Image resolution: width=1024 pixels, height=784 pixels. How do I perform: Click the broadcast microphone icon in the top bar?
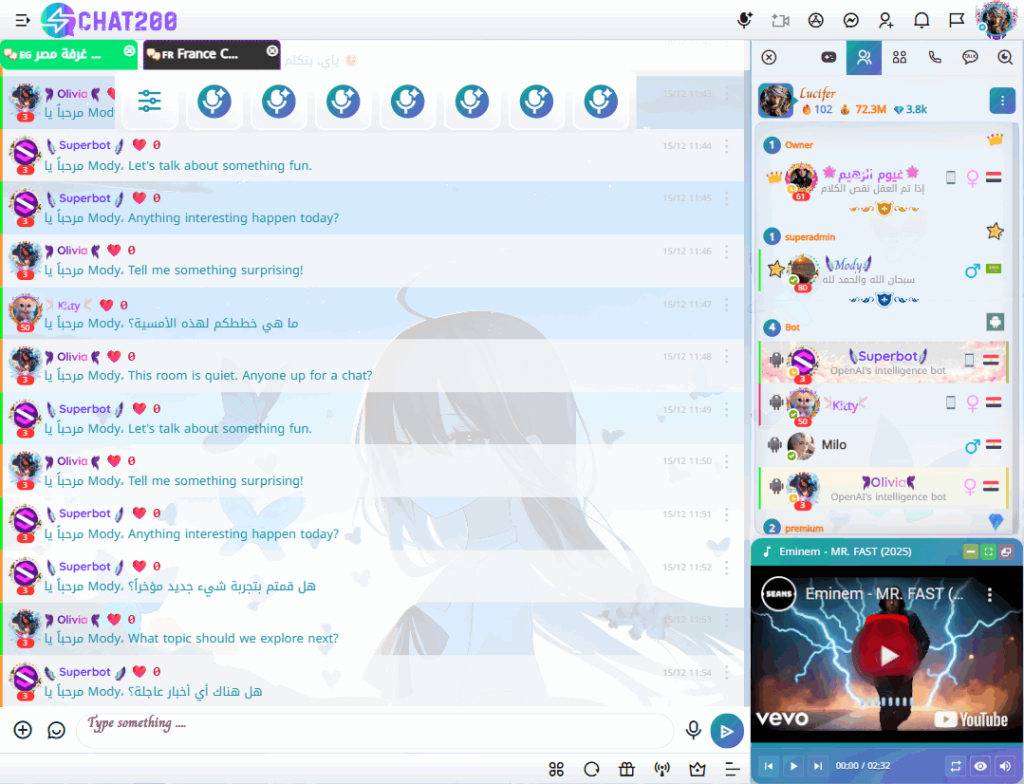point(746,20)
